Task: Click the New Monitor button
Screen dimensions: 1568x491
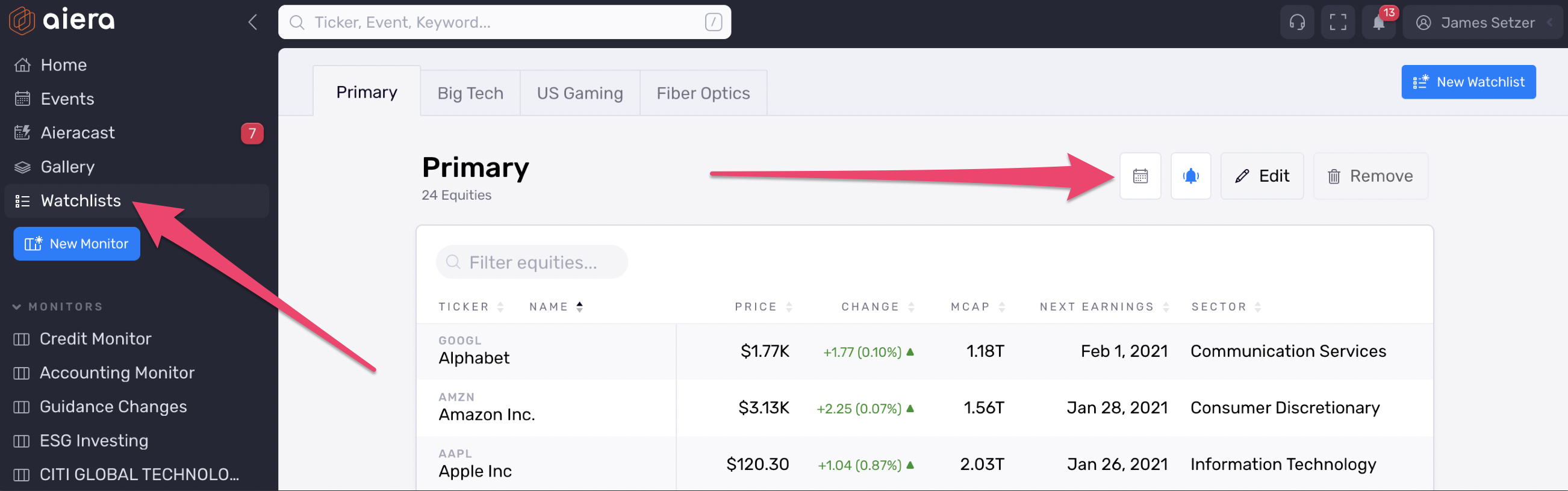Action: point(76,243)
